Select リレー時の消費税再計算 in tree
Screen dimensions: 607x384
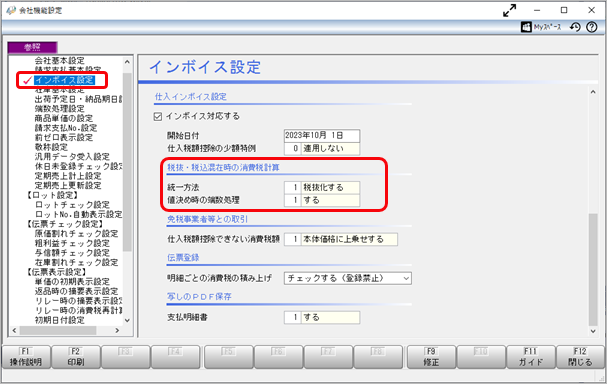78,310
